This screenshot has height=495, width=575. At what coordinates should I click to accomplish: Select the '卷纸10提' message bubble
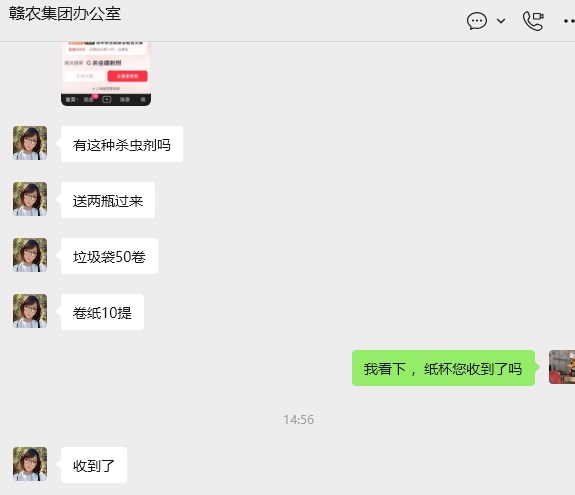point(102,312)
